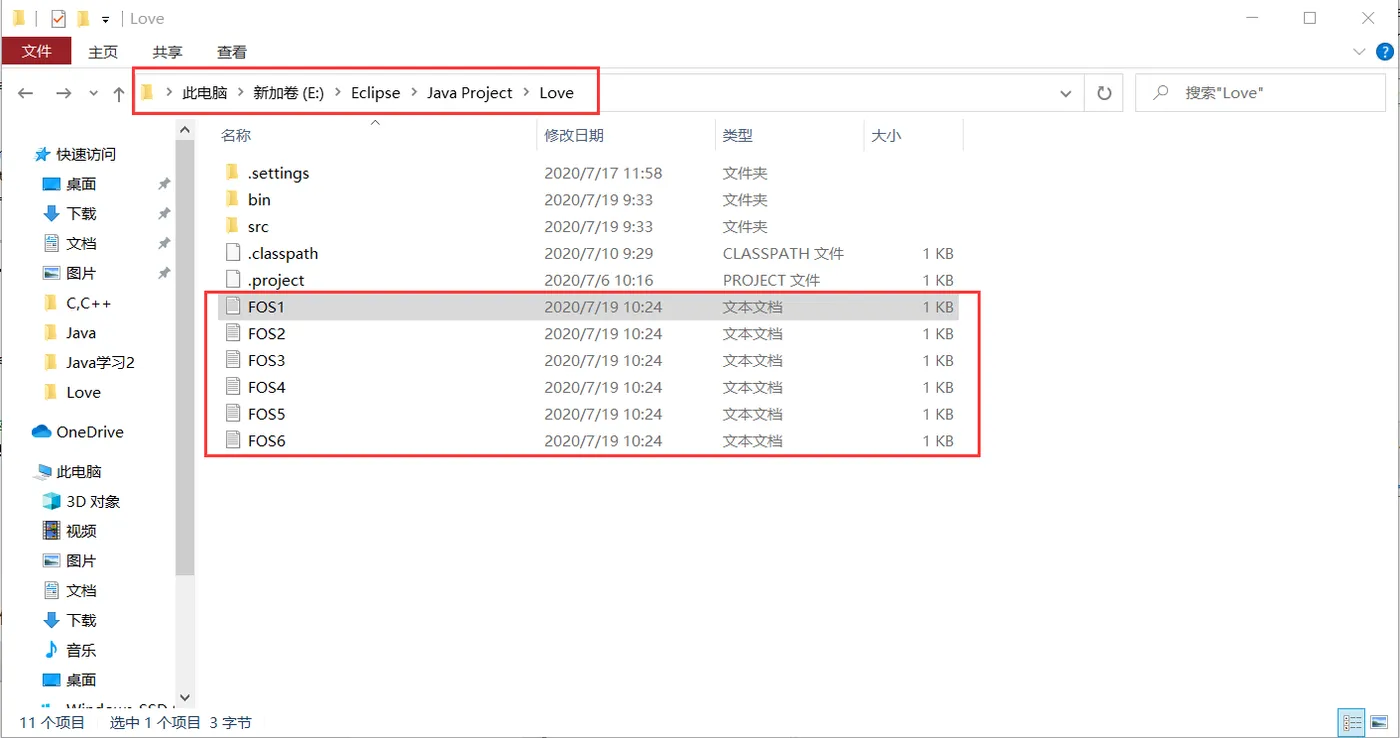
Task: Switch to the 共享 ribbon tab
Action: click(x=167, y=51)
